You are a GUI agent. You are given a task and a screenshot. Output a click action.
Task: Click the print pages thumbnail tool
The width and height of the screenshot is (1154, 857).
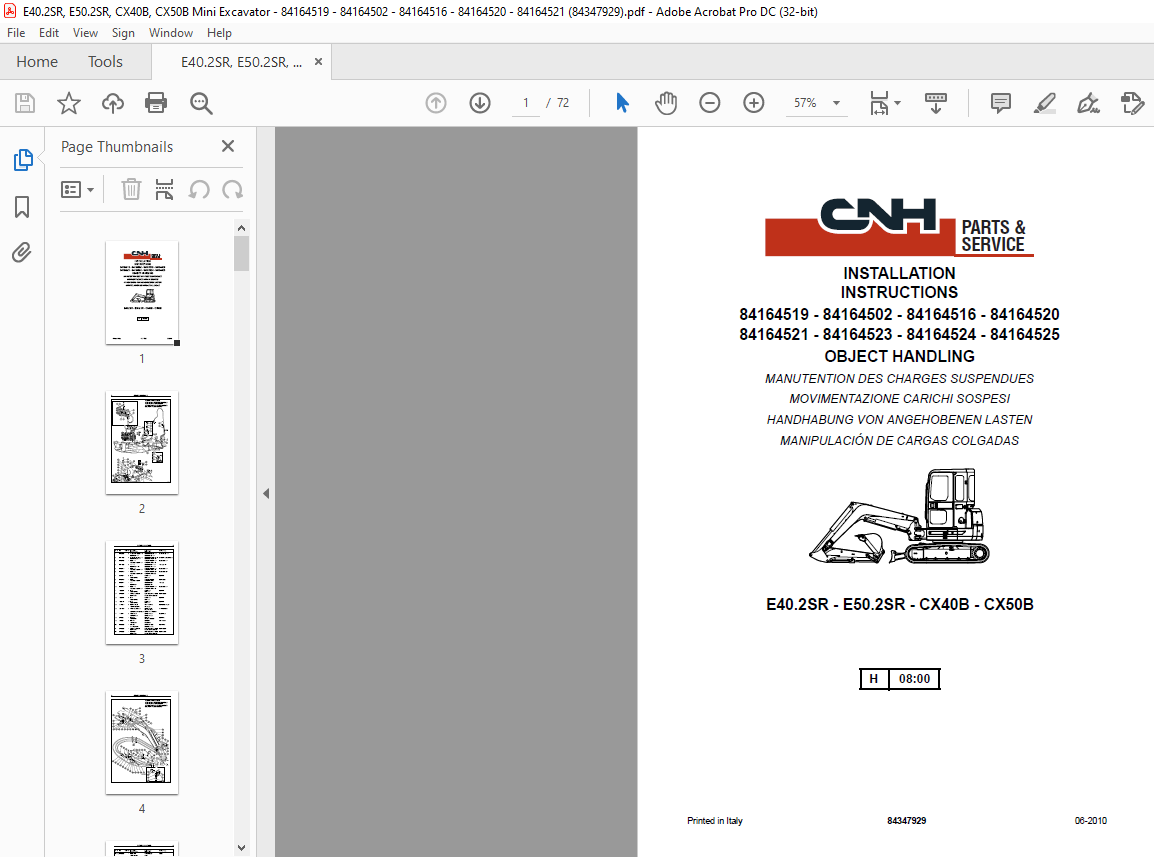click(x=164, y=189)
